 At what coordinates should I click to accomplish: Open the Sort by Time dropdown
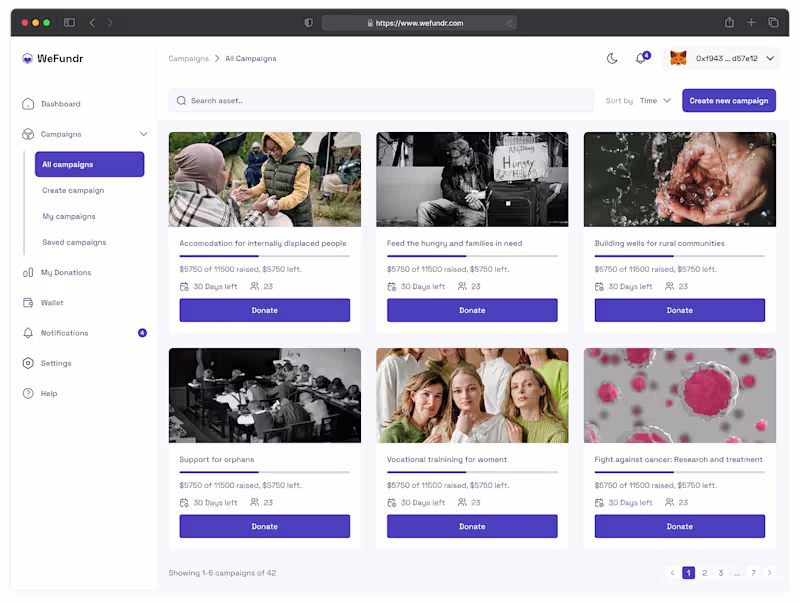pyautogui.click(x=655, y=100)
